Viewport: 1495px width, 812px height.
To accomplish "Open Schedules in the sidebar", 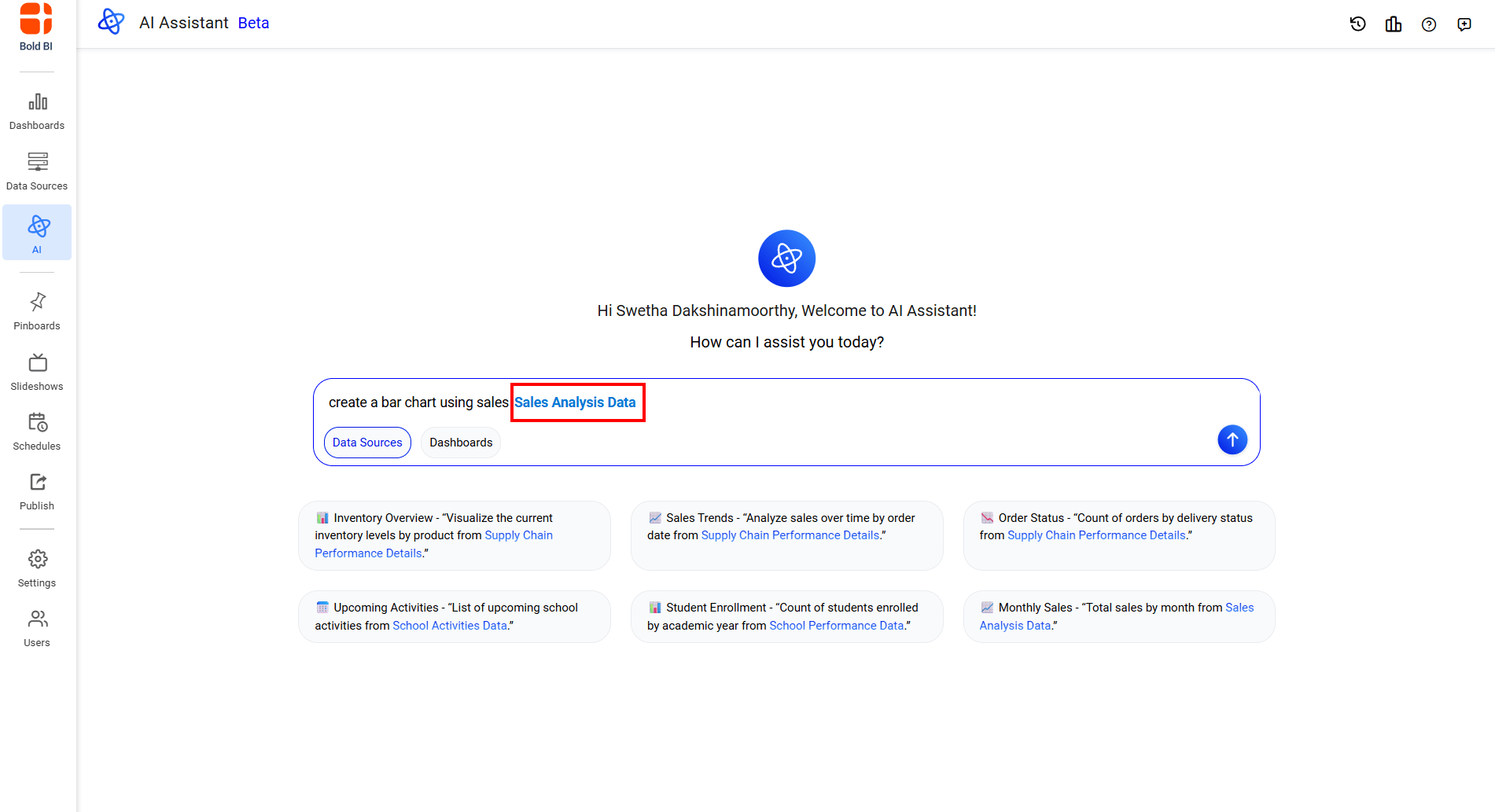I will [x=37, y=432].
